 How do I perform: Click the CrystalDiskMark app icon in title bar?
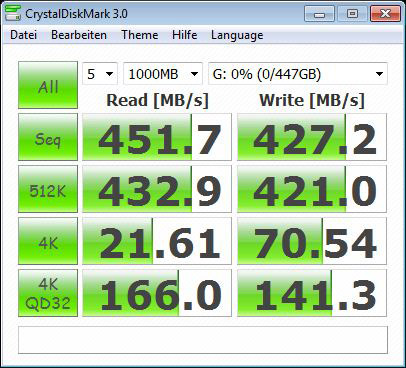click(12, 12)
